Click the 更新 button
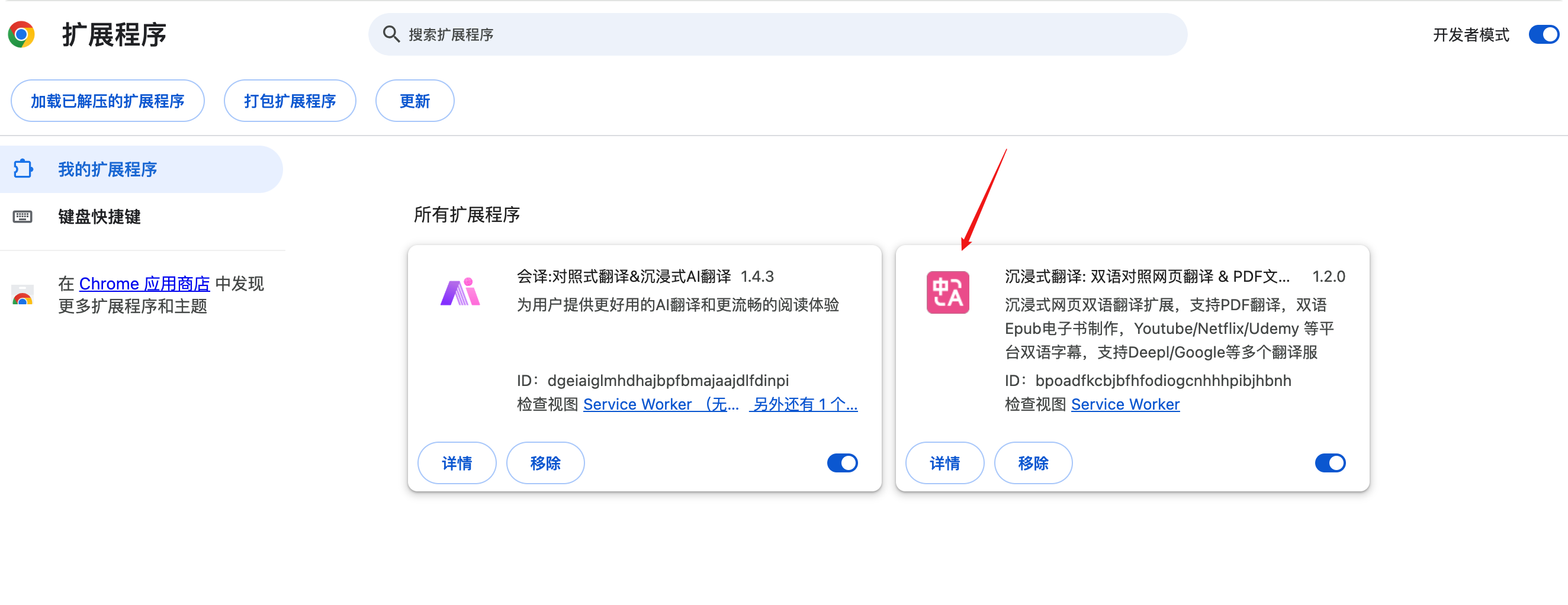The width and height of the screenshot is (1568, 605). tap(415, 101)
